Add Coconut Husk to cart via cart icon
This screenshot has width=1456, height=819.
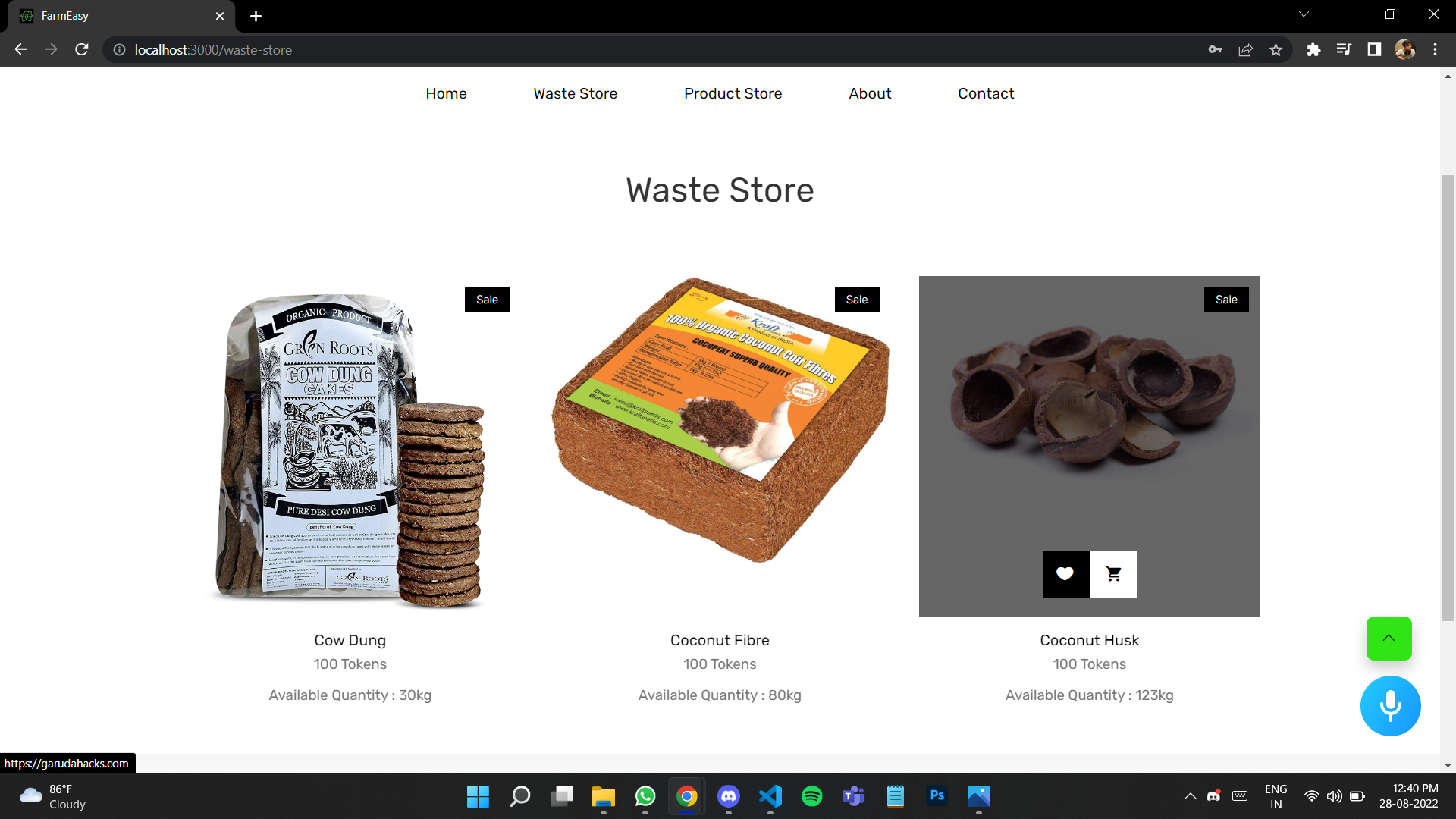1113,574
